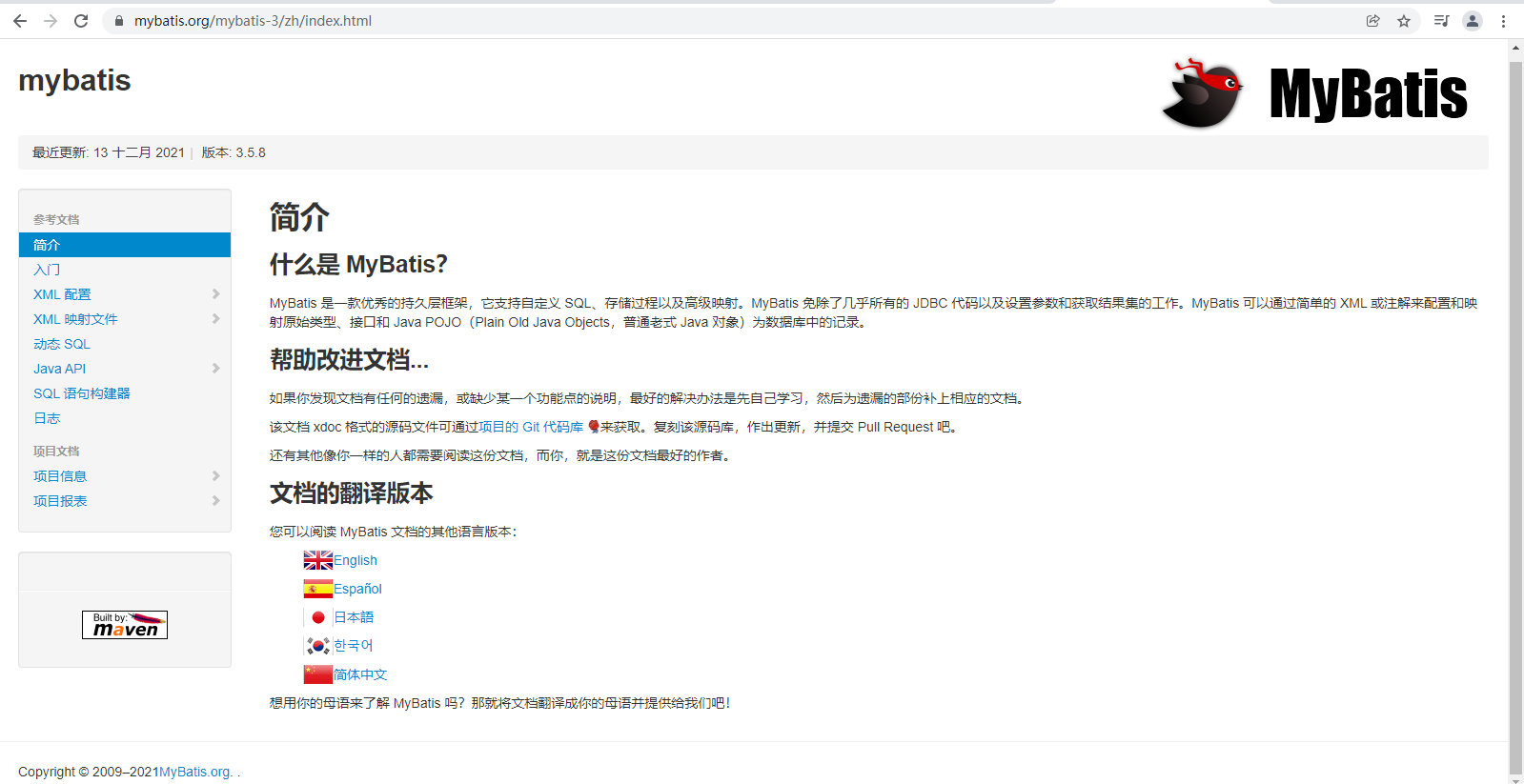Screen dimensions: 1524x784
Task: Click the vertical page scrollbar thumb
Action: (1515, 417)
